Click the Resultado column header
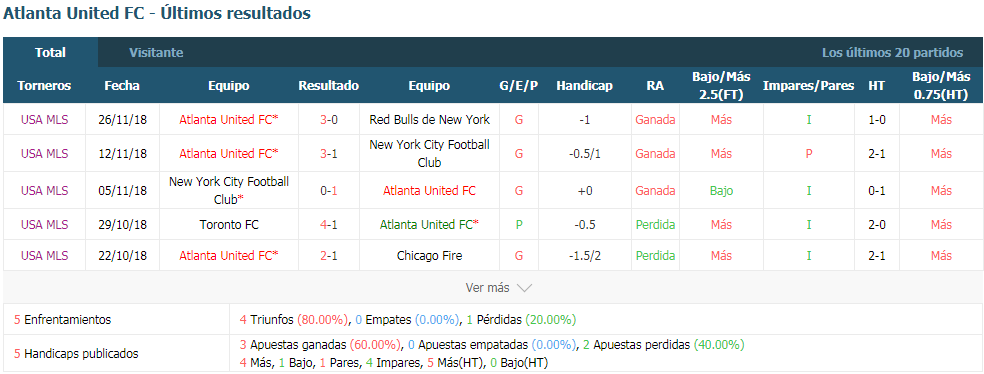Viewport: 984px width, 374px height. (x=329, y=86)
